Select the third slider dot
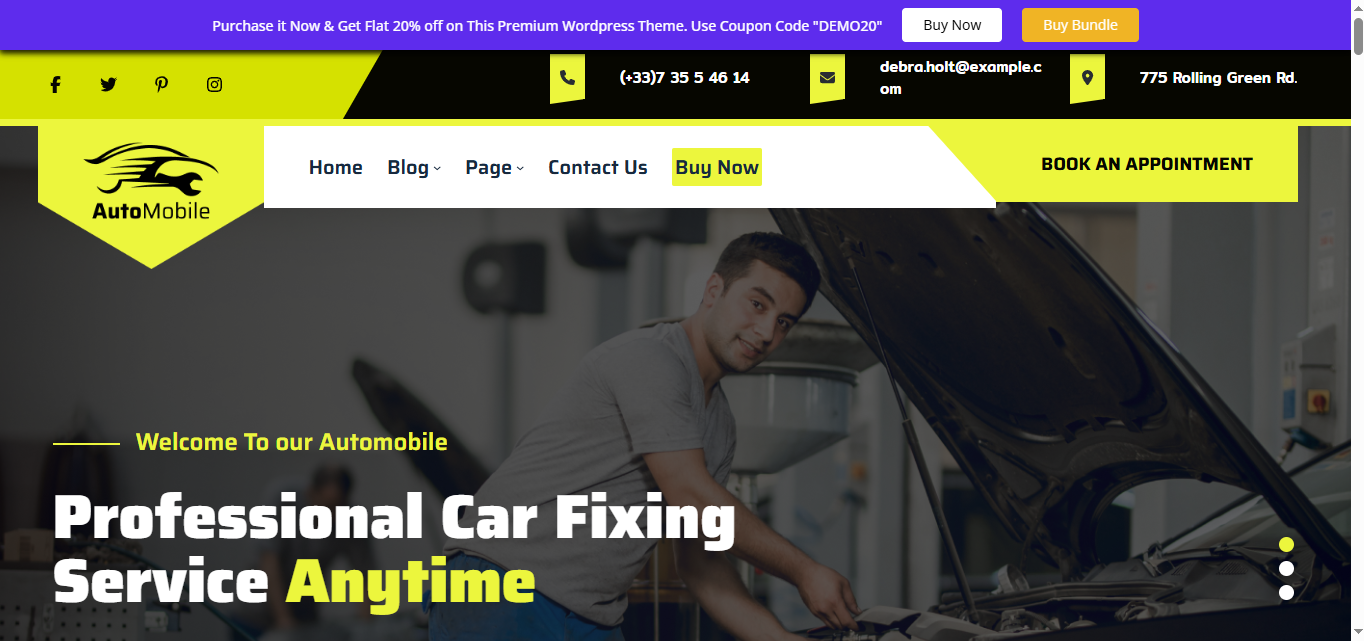The width and height of the screenshot is (1364, 641). pos(1286,593)
